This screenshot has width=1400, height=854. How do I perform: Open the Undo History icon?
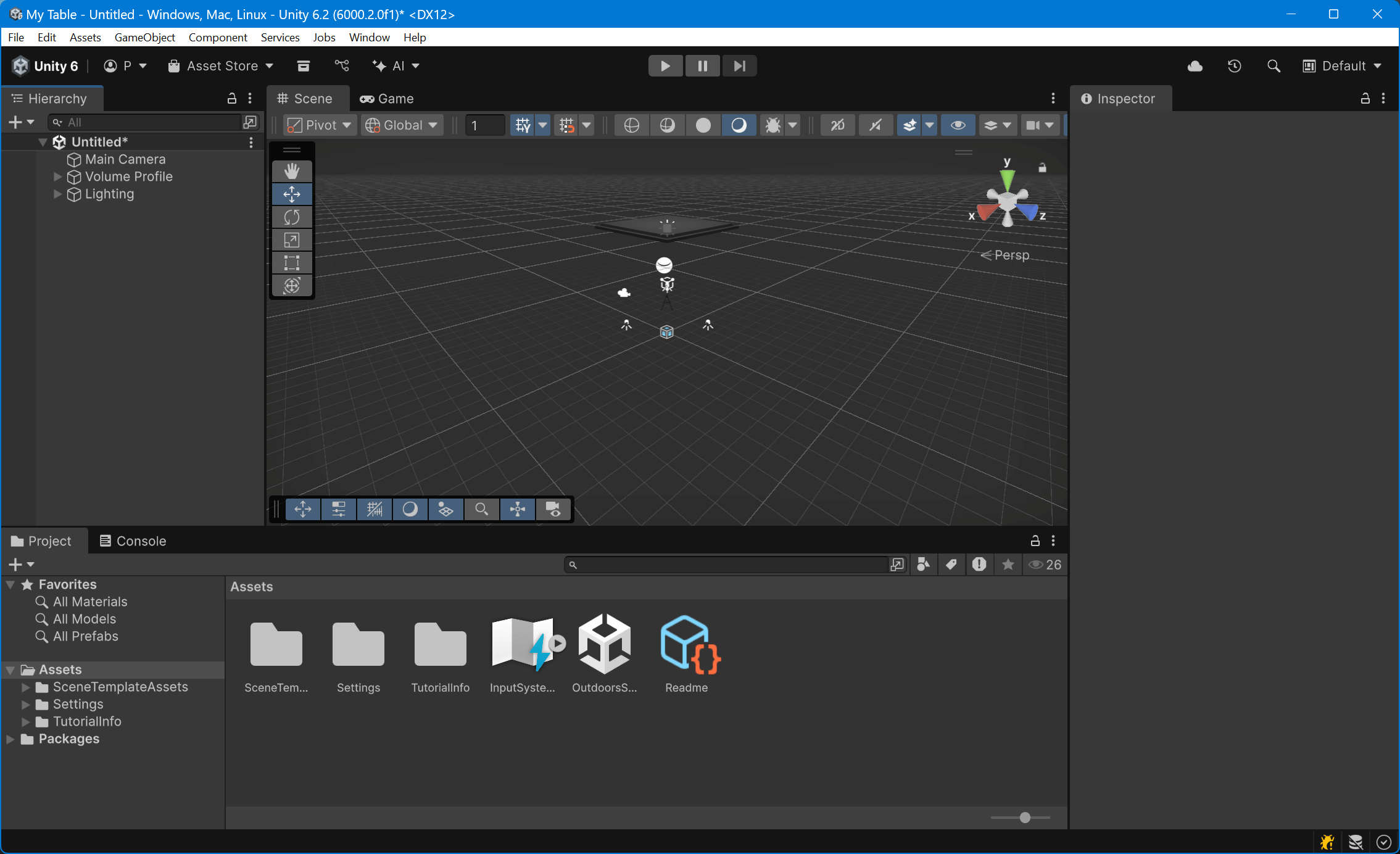1234,66
